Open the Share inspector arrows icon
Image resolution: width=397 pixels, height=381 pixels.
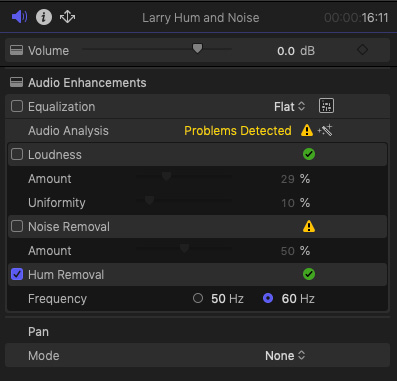pyautogui.click(x=67, y=17)
